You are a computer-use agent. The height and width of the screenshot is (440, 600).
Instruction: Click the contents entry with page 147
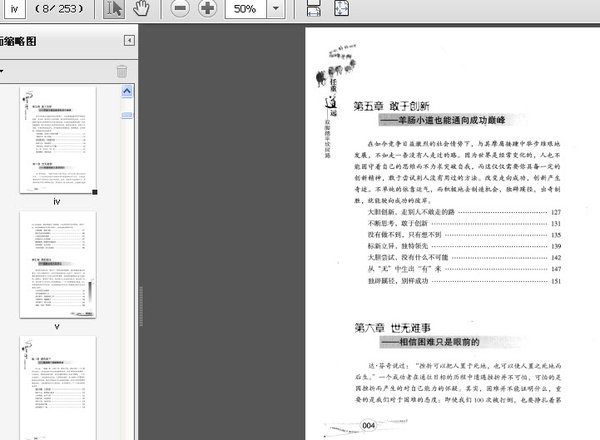pyautogui.click(x=464, y=269)
